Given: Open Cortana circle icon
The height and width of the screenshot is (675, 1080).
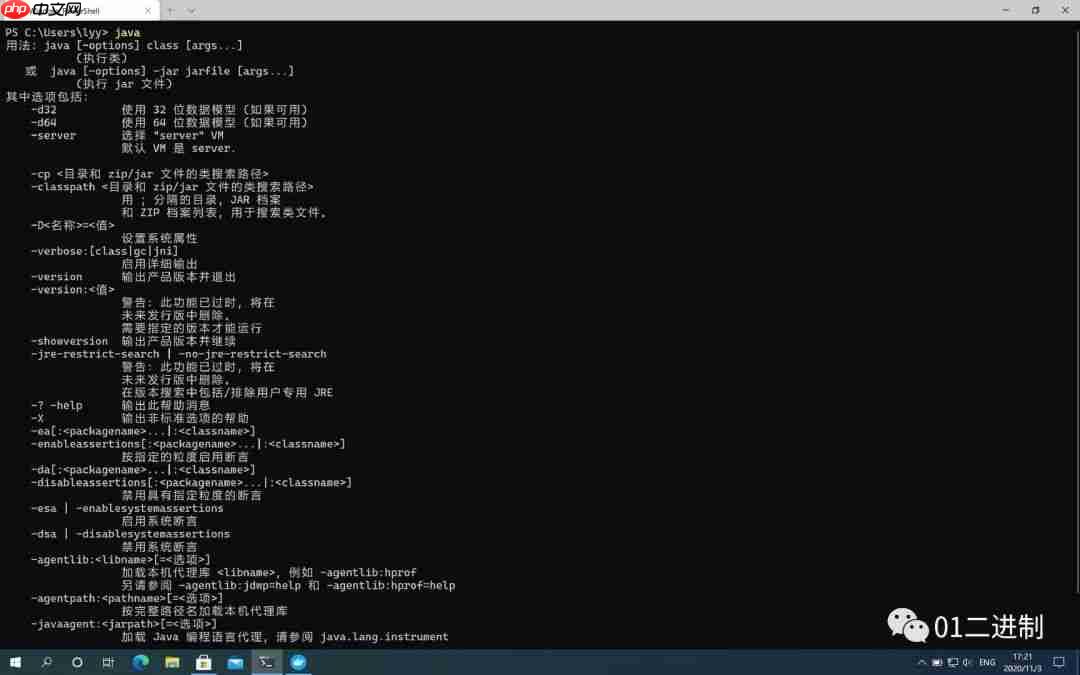Looking at the screenshot, I should (77, 663).
